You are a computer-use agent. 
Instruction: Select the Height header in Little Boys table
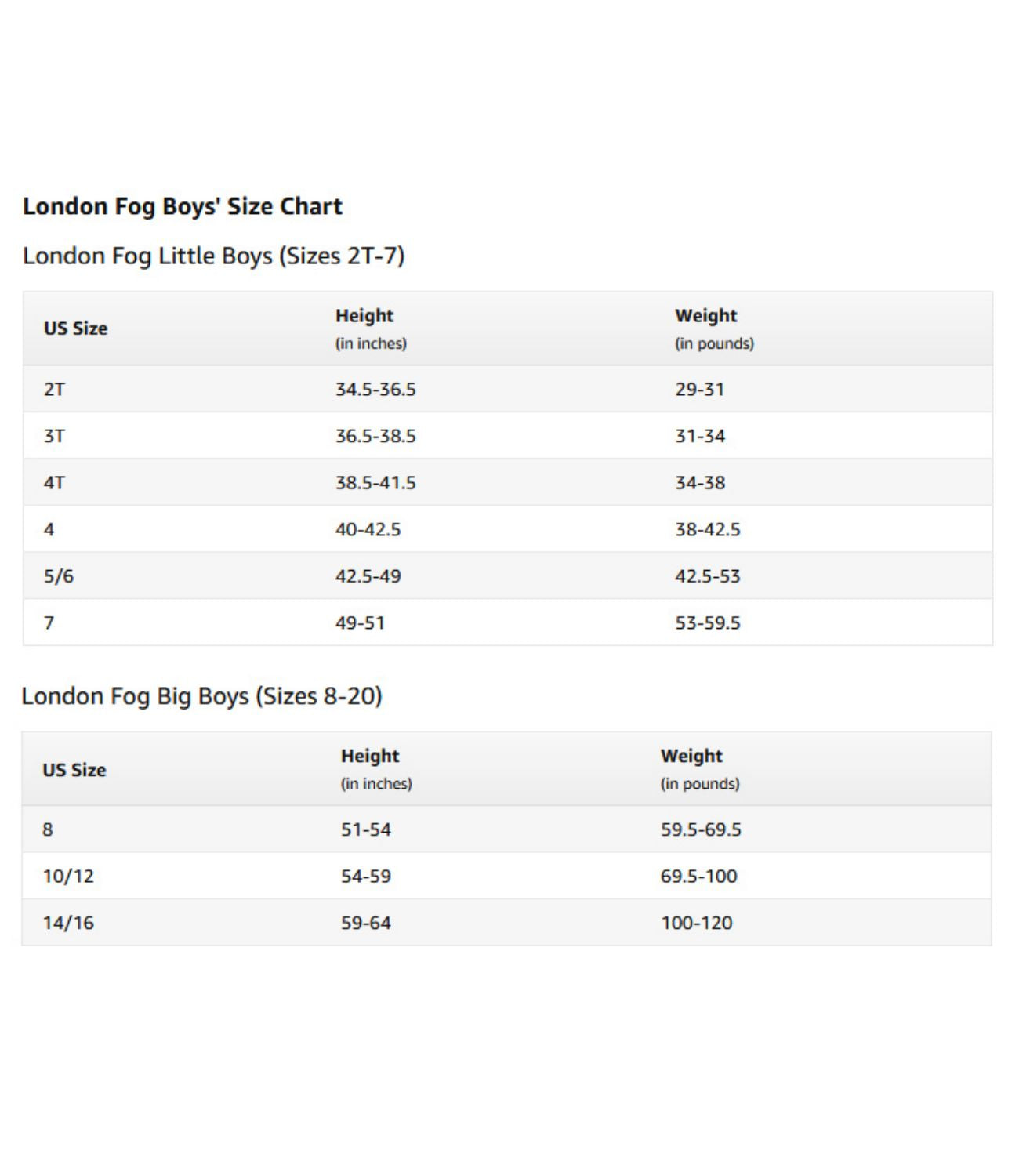coord(364,316)
